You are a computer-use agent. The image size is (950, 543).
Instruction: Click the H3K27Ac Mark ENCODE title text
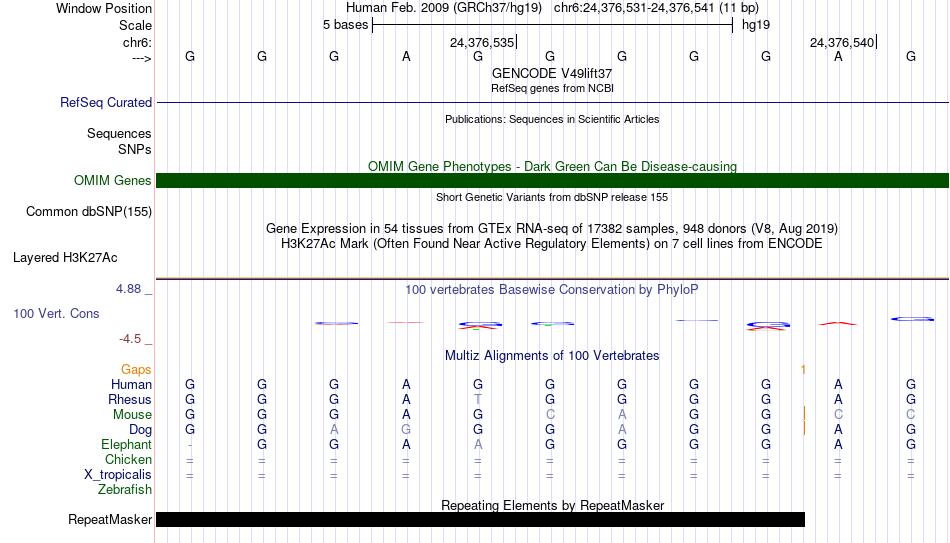[552, 244]
